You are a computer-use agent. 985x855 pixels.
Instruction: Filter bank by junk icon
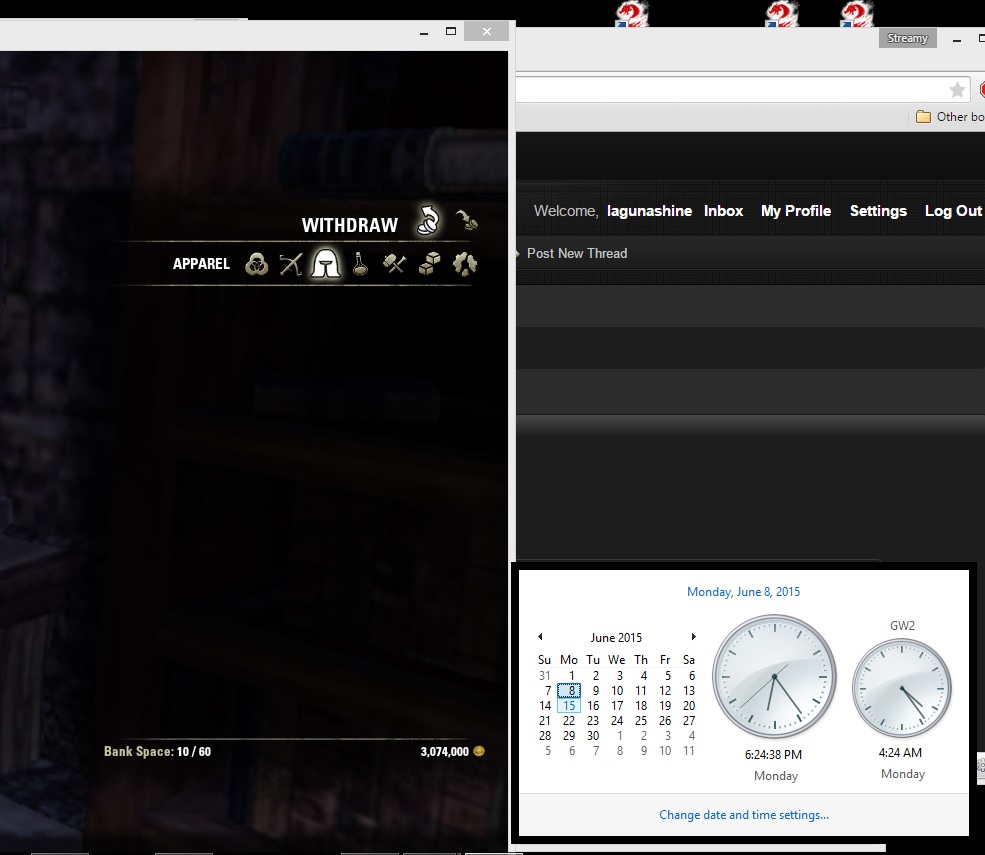[465, 264]
